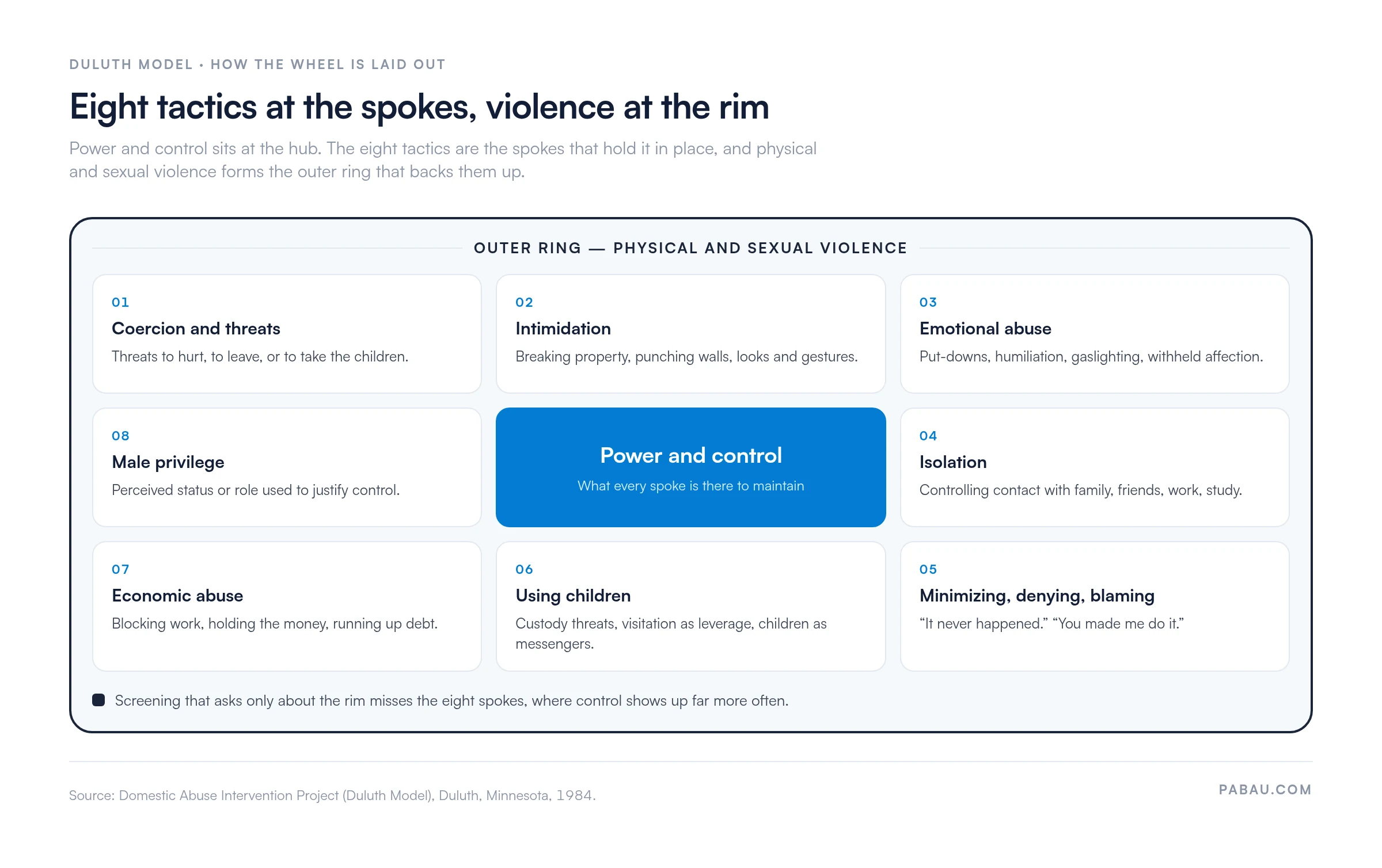Click the number 05 label
Image resolution: width=1382 pixels, height=868 pixels.
point(928,569)
